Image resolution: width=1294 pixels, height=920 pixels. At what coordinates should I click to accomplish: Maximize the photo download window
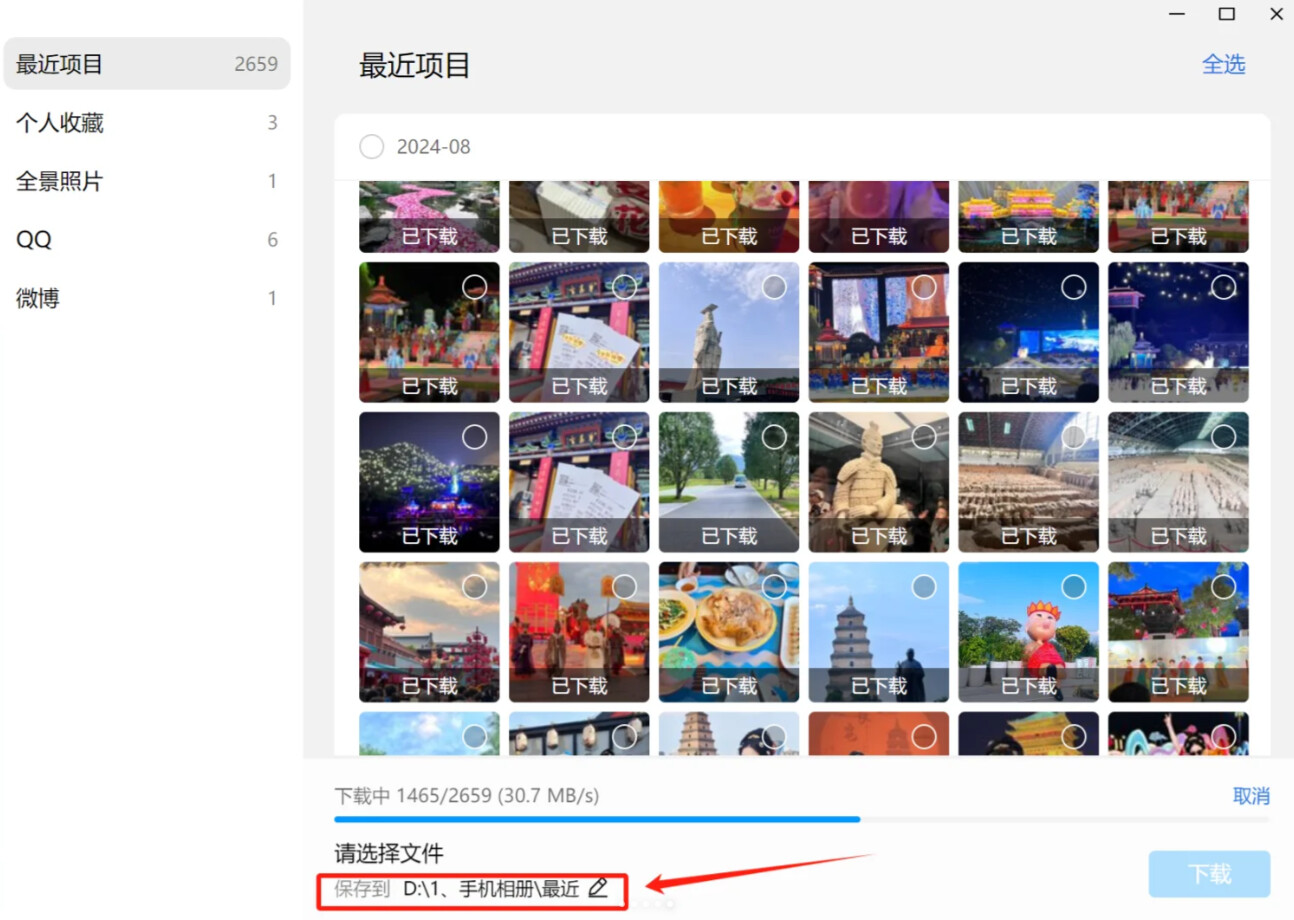coord(1226,14)
